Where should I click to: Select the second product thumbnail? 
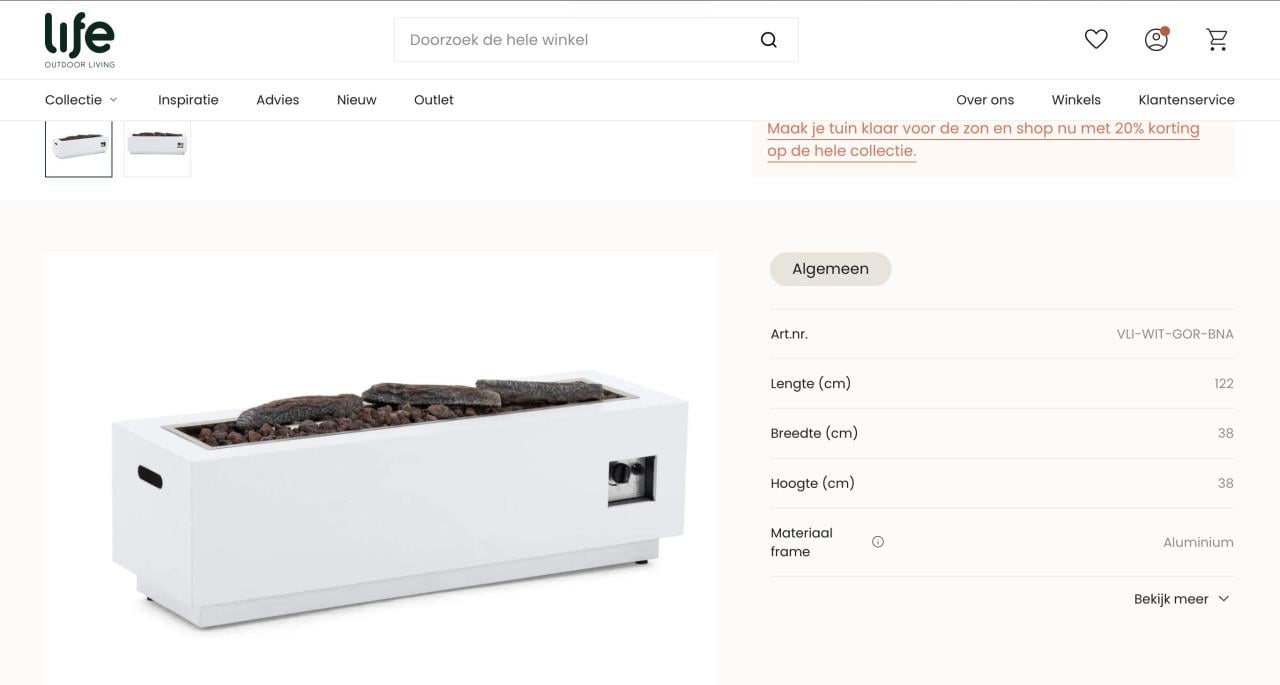[x=157, y=148]
